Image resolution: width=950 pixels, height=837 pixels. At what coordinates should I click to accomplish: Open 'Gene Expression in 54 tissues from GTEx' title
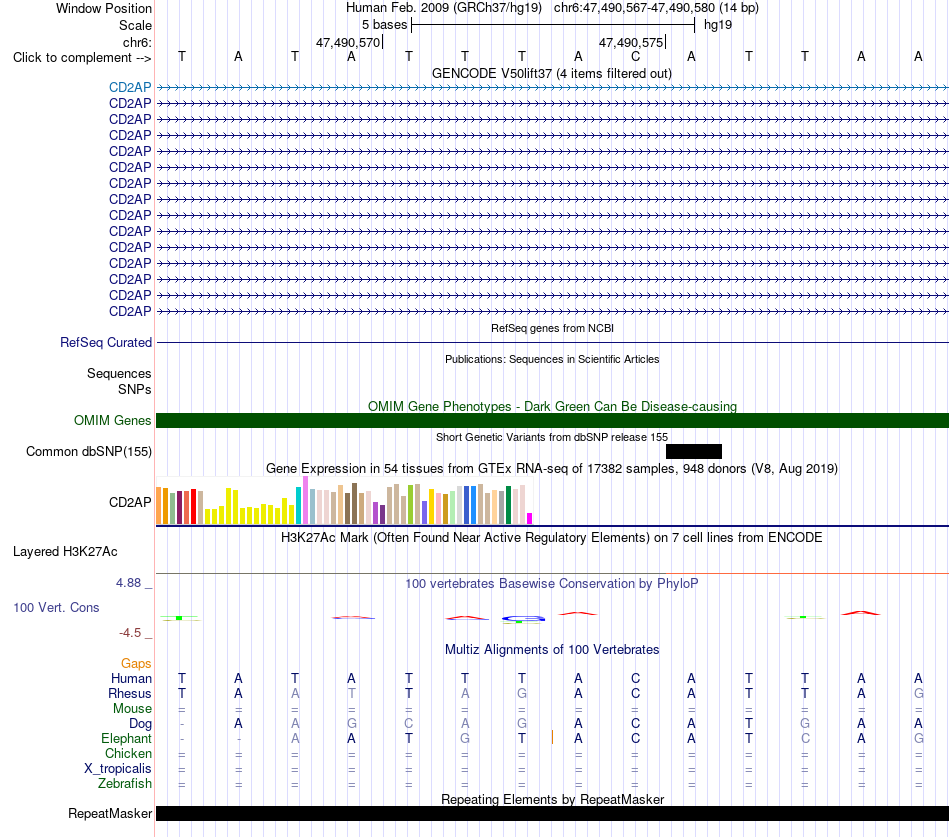[x=552, y=469]
